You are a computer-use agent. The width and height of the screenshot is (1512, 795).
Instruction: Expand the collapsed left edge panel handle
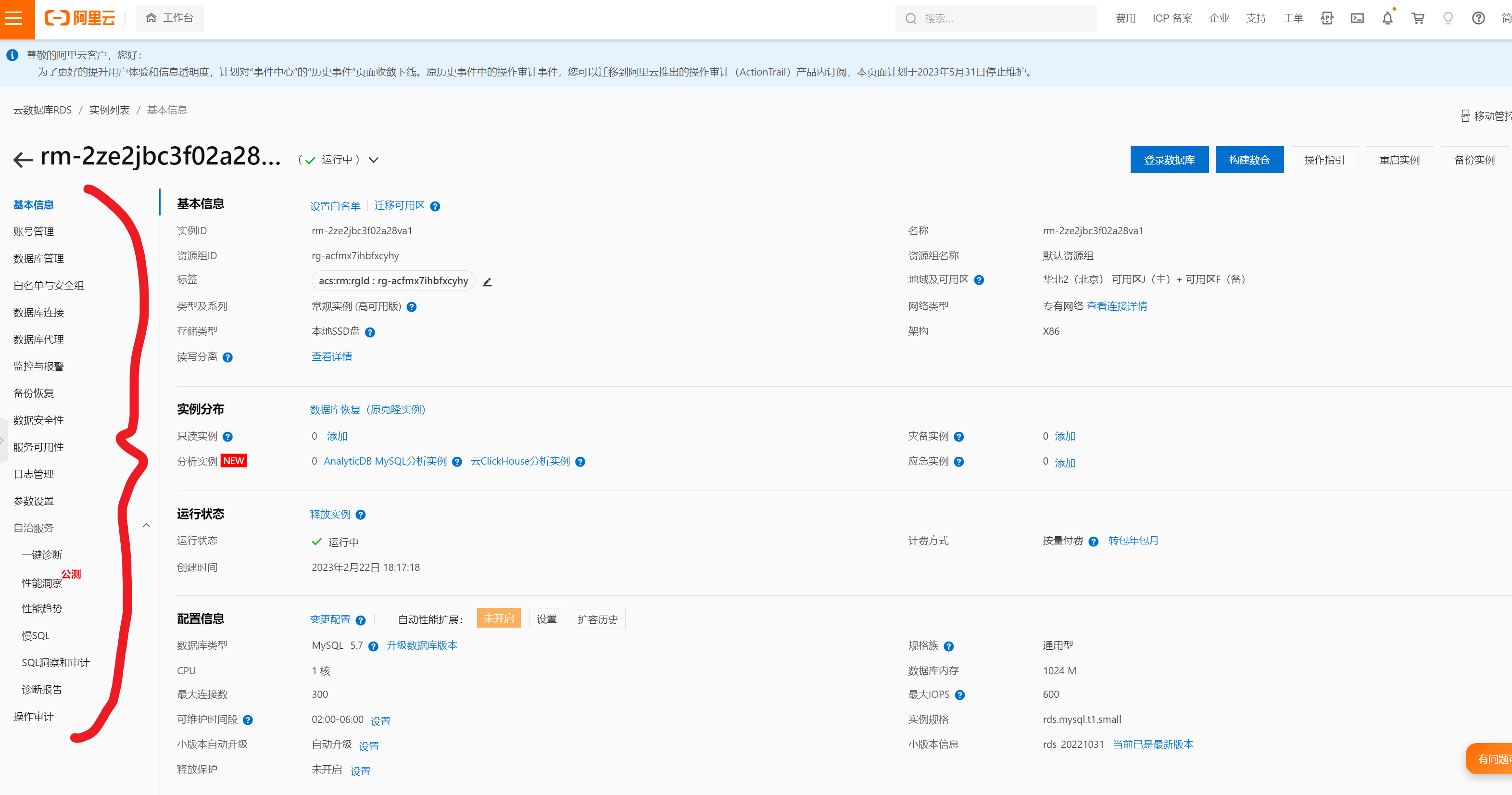click(3, 440)
